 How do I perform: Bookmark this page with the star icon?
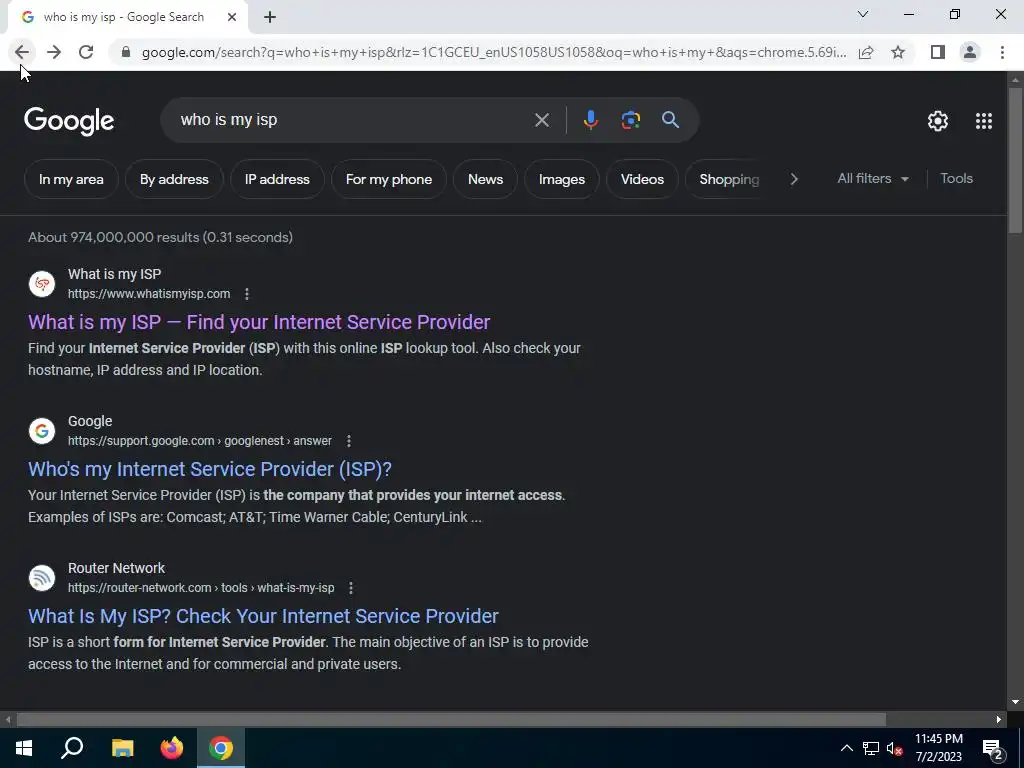pyautogui.click(x=898, y=52)
